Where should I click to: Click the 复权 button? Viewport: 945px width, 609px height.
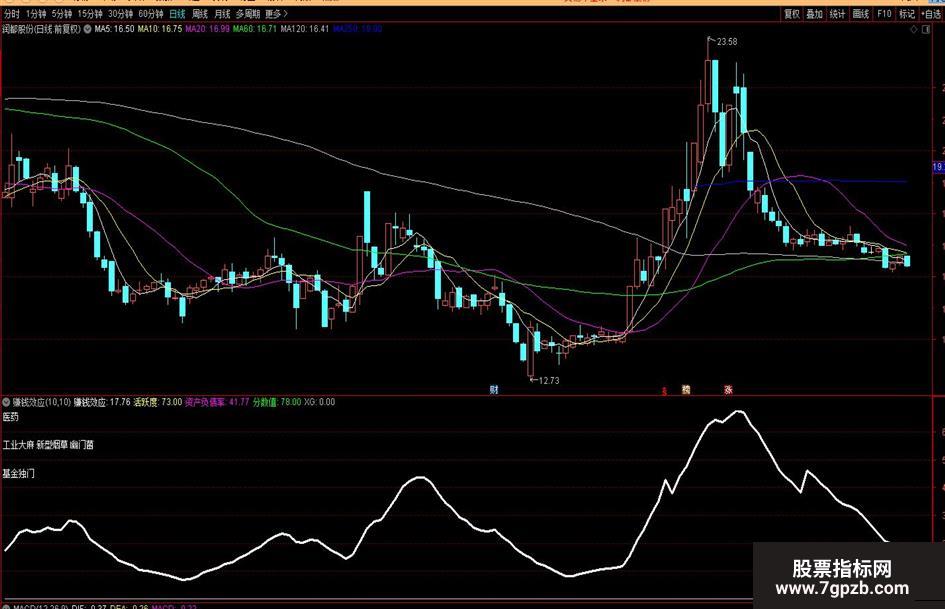[791, 14]
